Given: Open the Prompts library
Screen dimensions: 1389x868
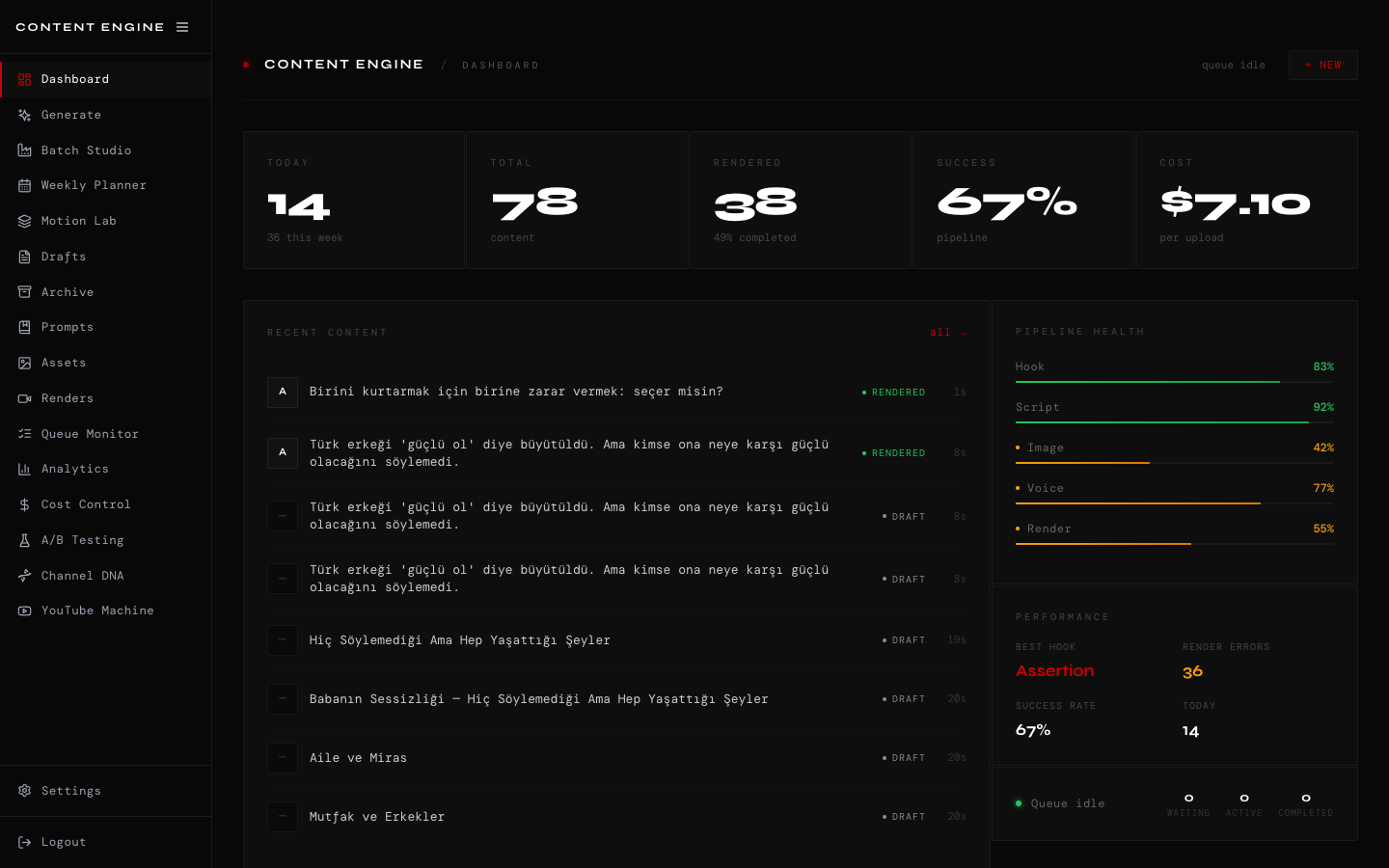Looking at the screenshot, I should click(68, 327).
